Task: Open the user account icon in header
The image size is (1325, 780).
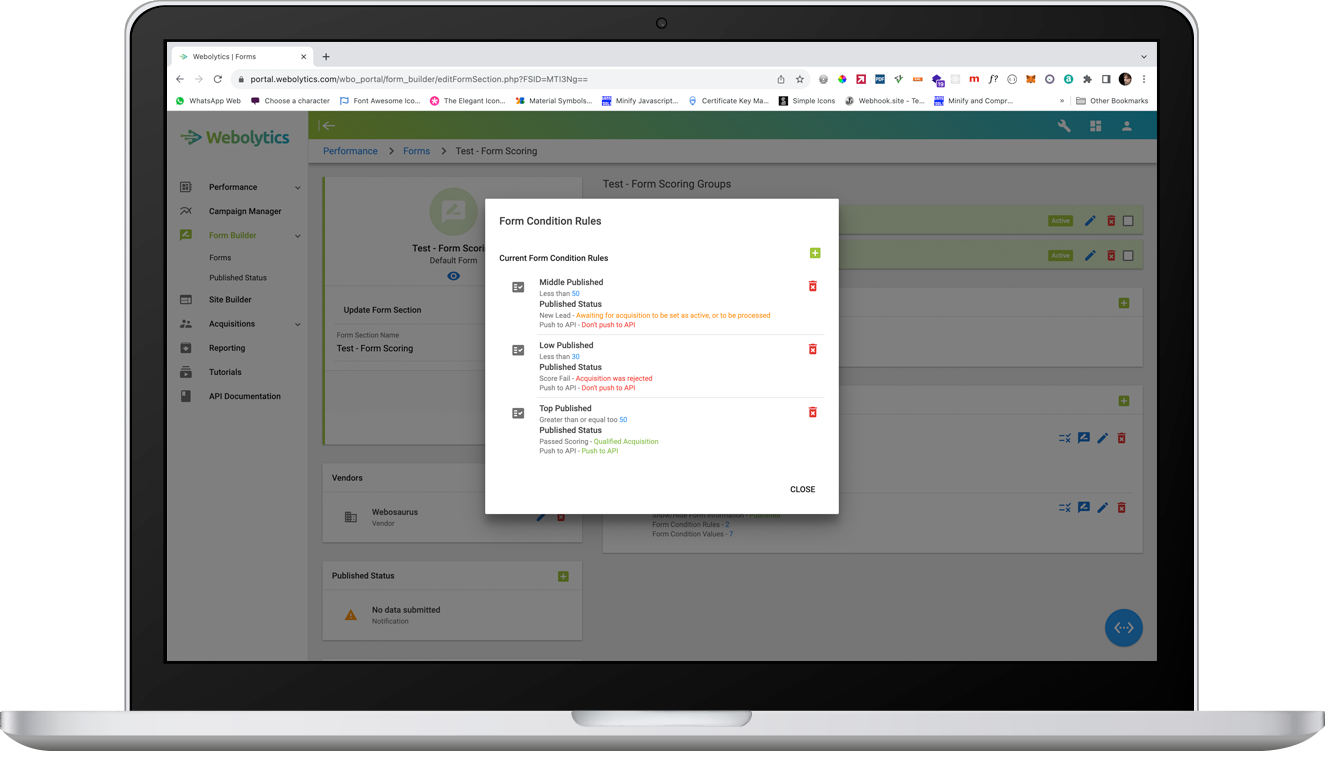Action: point(1127,126)
